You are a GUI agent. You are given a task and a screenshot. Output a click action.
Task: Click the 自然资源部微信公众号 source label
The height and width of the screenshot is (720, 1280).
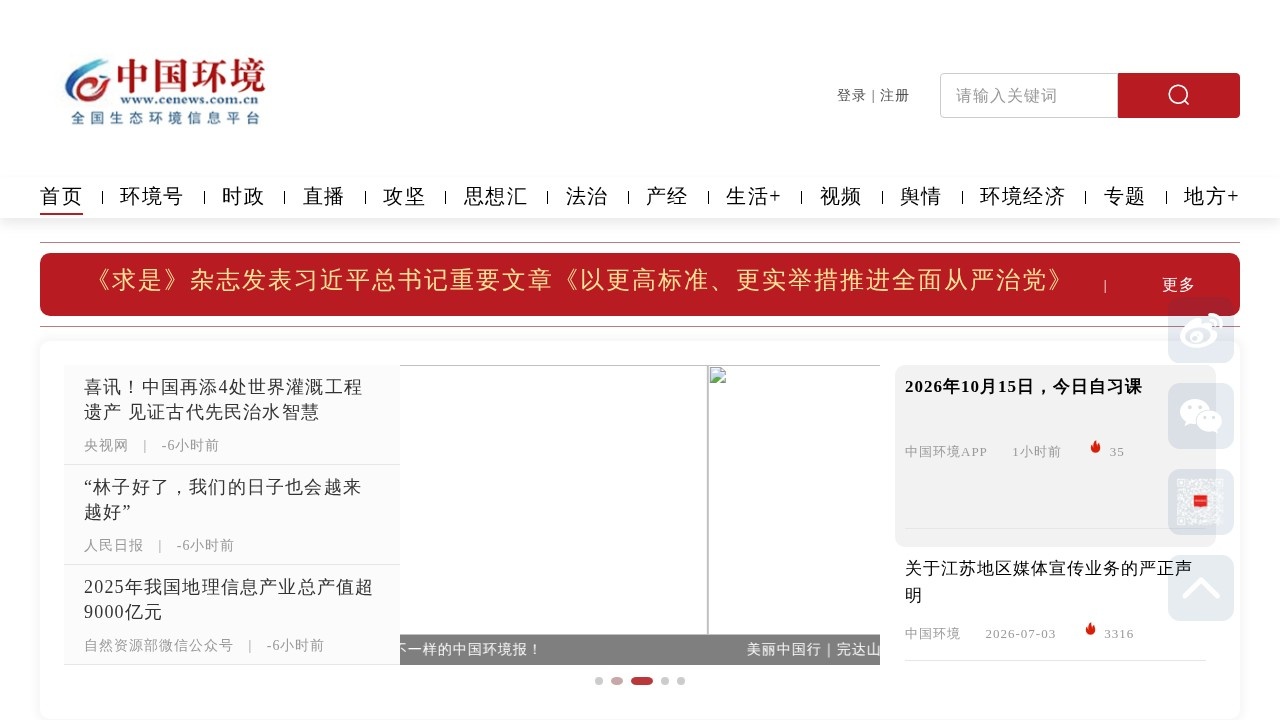tap(159, 645)
